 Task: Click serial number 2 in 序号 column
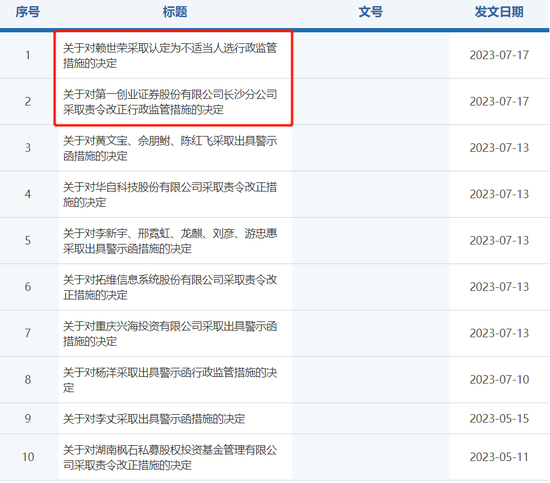[28, 101]
